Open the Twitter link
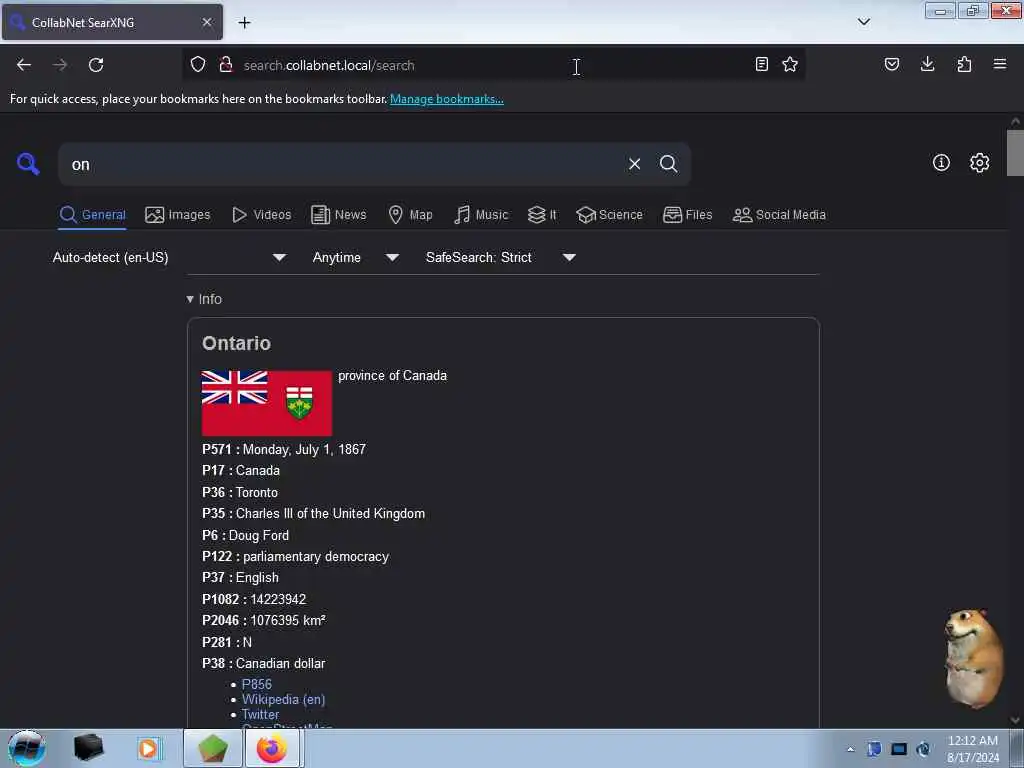The width and height of the screenshot is (1024, 768). tap(260, 714)
